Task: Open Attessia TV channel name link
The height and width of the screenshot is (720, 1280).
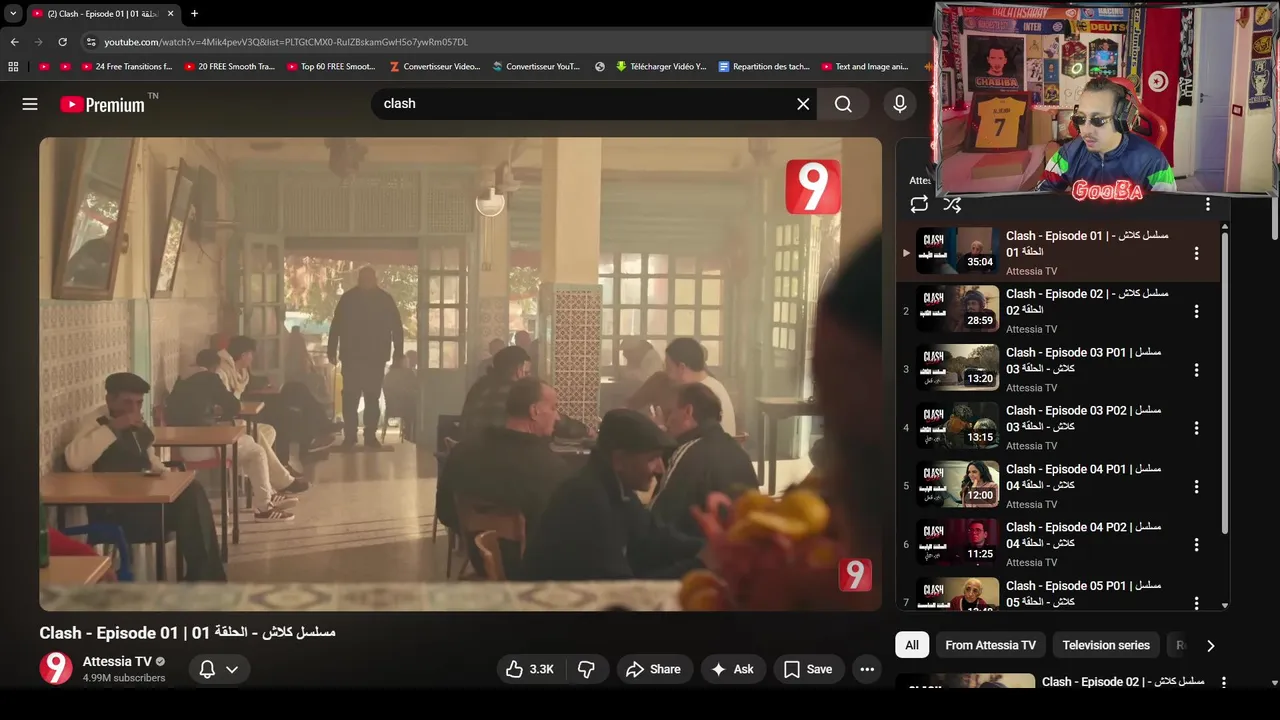Action: [117, 661]
